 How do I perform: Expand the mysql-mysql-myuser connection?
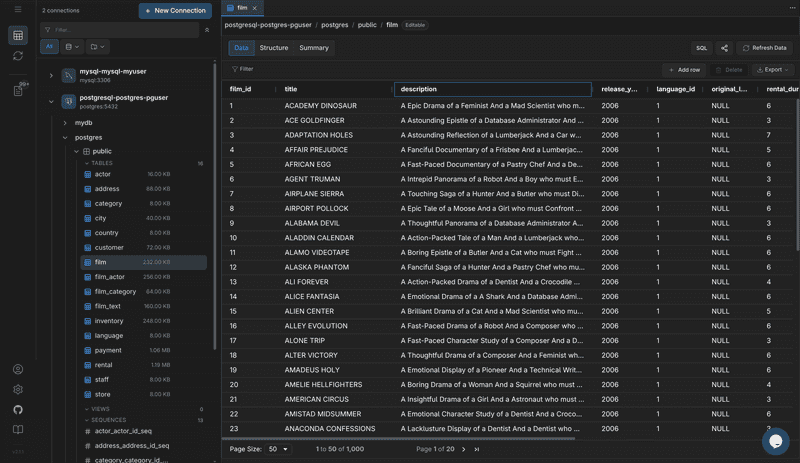pyautogui.click(x=51, y=76)
